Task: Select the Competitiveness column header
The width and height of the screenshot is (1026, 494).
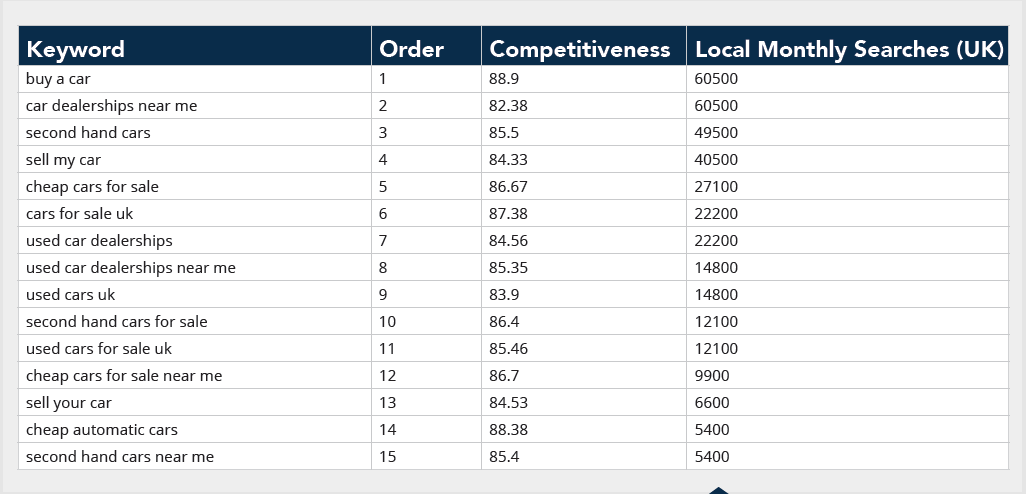Action: (x=584, y=46)
